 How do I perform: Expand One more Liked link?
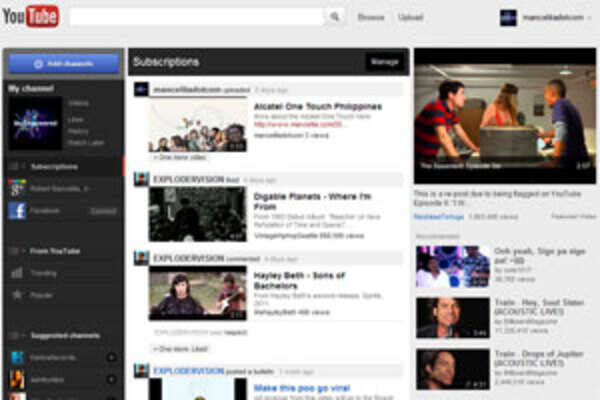pos(180,349)
